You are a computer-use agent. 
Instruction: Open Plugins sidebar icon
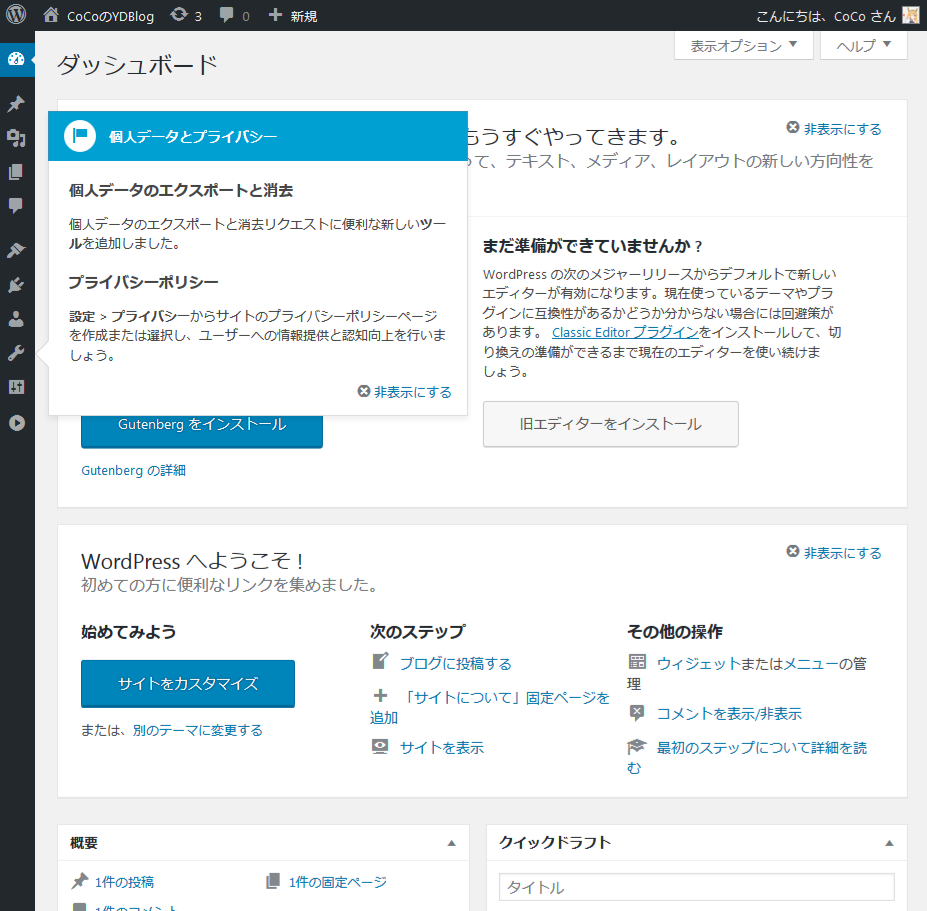pos(17,285)
